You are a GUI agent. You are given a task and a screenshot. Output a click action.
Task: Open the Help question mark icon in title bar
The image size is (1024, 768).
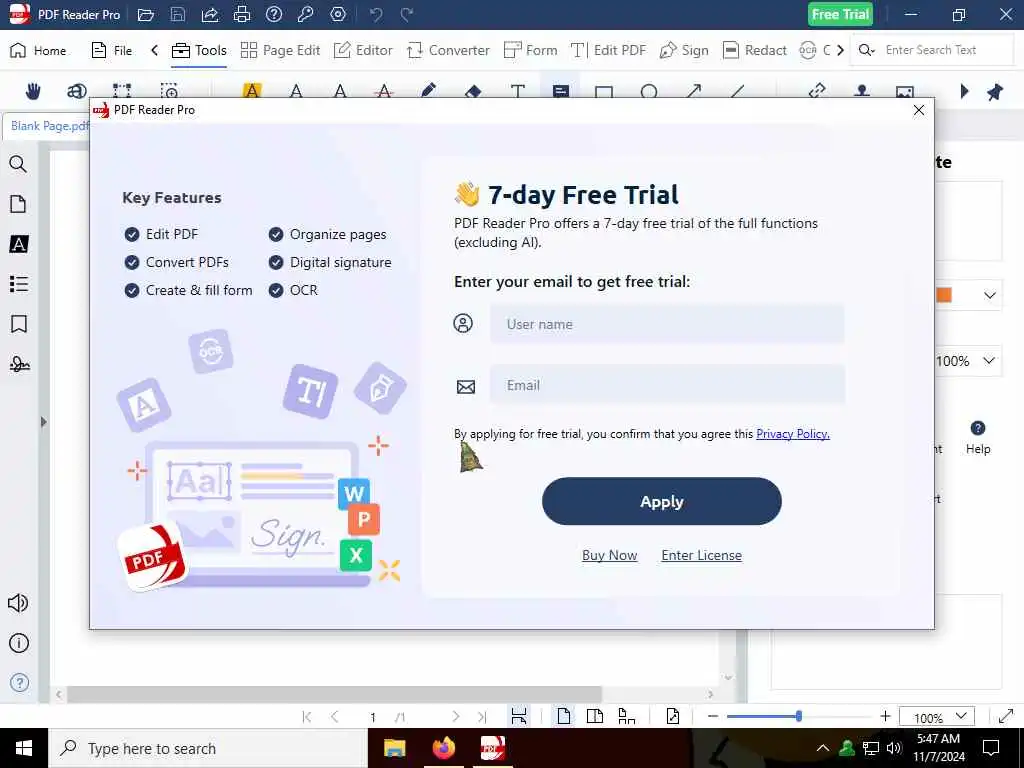[x=274, y=14]
